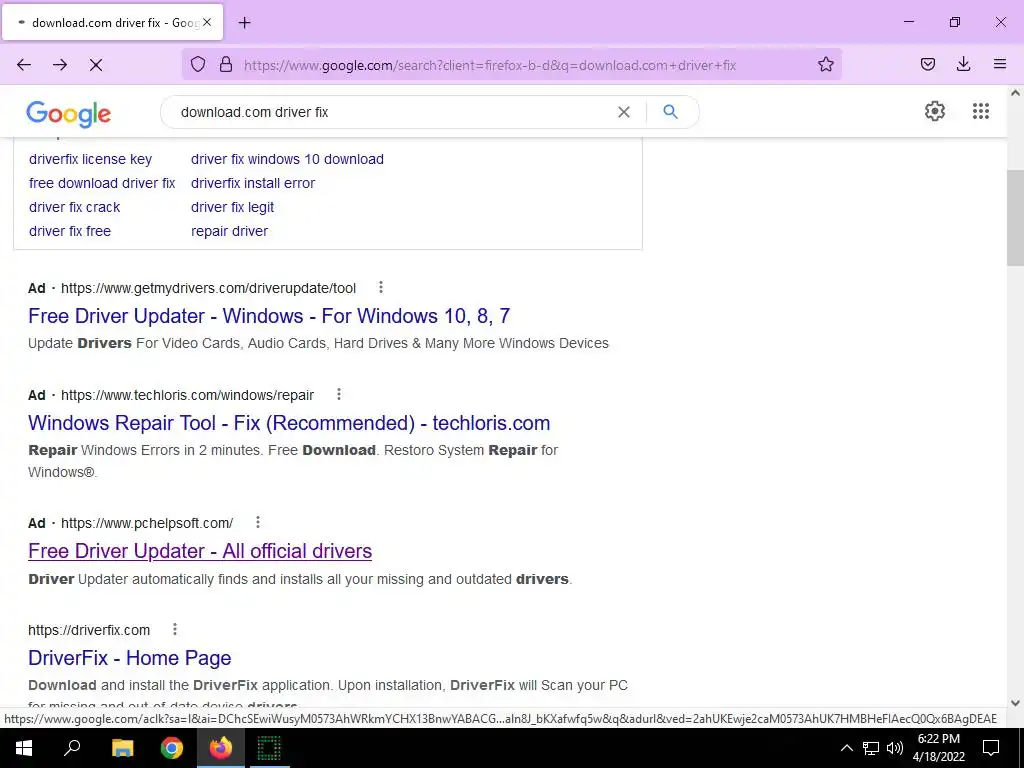The width and height of the screenshot is (1024, 768).
Task: Search related: driverfix license key
Action: coord(91,159)
